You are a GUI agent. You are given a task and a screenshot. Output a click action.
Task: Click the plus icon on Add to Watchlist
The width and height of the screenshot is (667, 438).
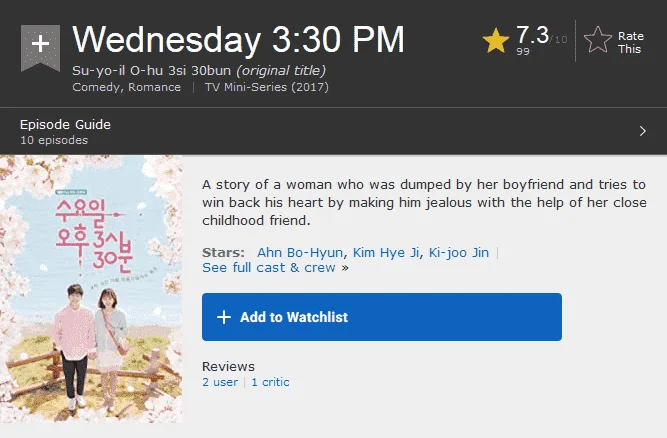click(224, 317)
